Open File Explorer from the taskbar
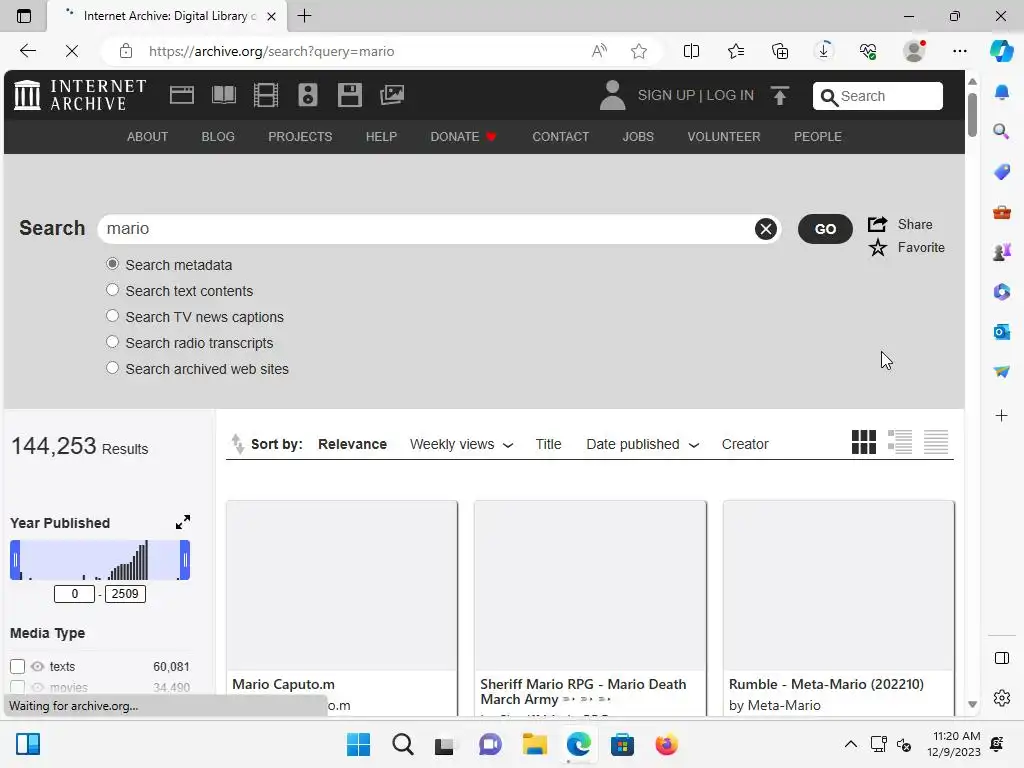The image size is (1024, 768). (x=534, y=744)
